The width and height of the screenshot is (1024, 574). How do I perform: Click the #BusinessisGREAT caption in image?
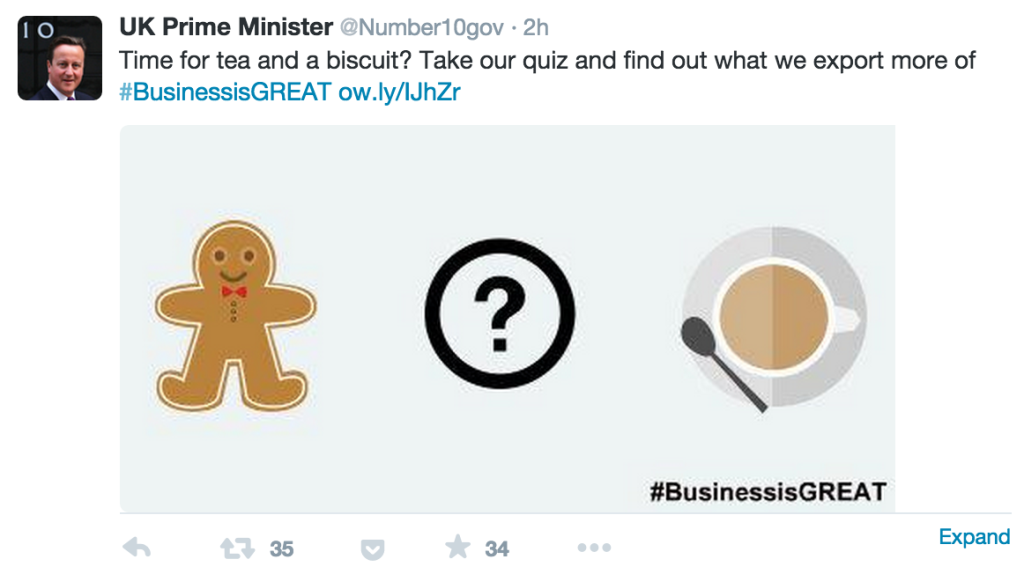768,491
